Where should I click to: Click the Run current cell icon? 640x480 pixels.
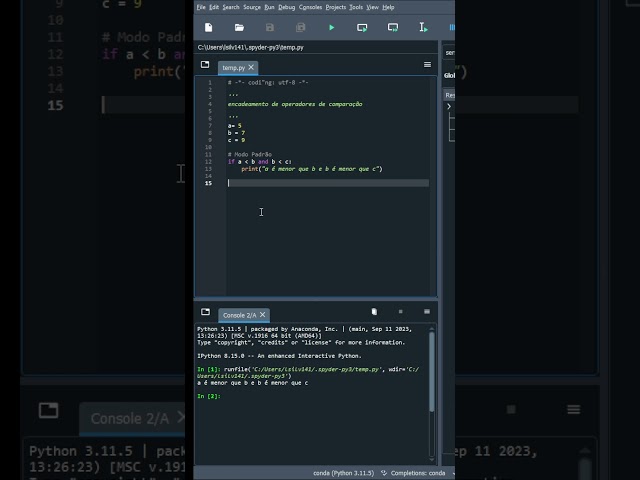(x=362, y=27)
